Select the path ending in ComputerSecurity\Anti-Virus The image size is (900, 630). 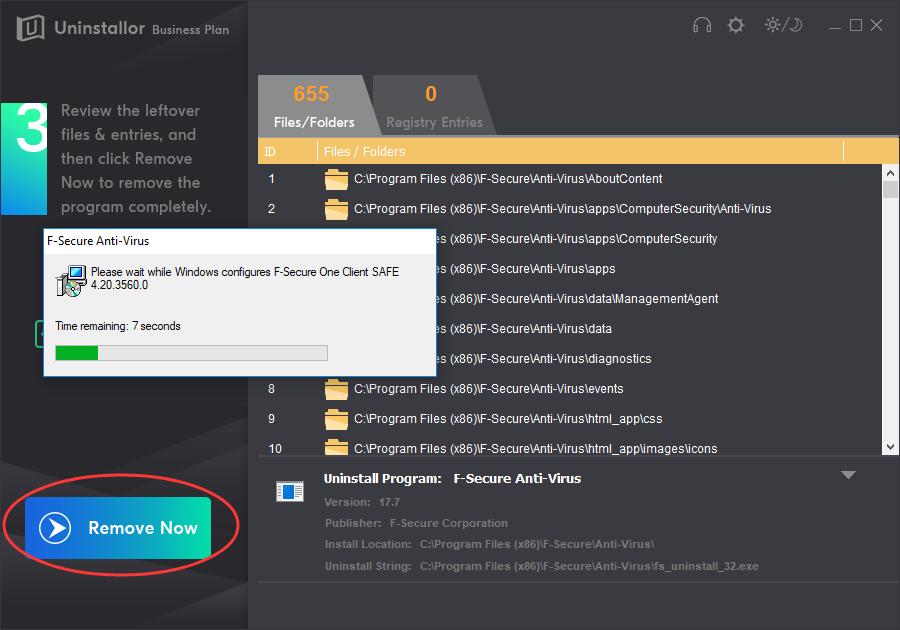click(562, 209)
